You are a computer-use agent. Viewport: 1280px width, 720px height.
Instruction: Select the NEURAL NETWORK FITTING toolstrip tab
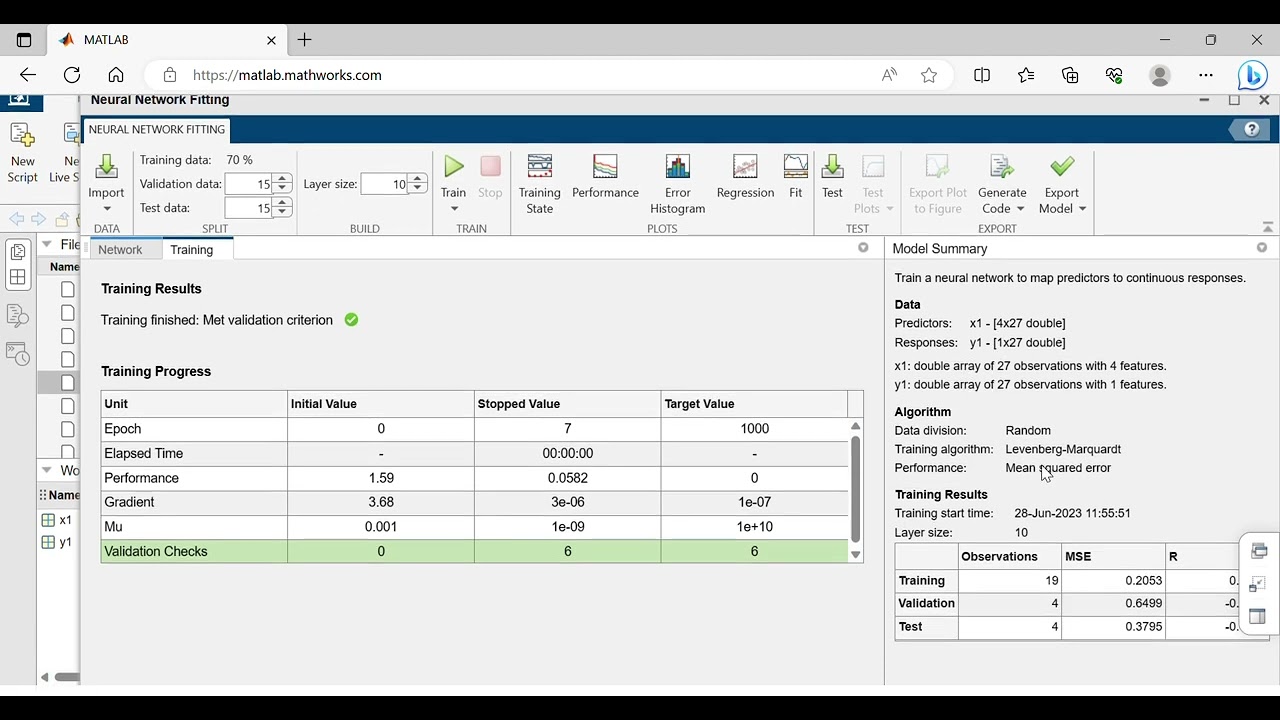(x=157, y=130)
